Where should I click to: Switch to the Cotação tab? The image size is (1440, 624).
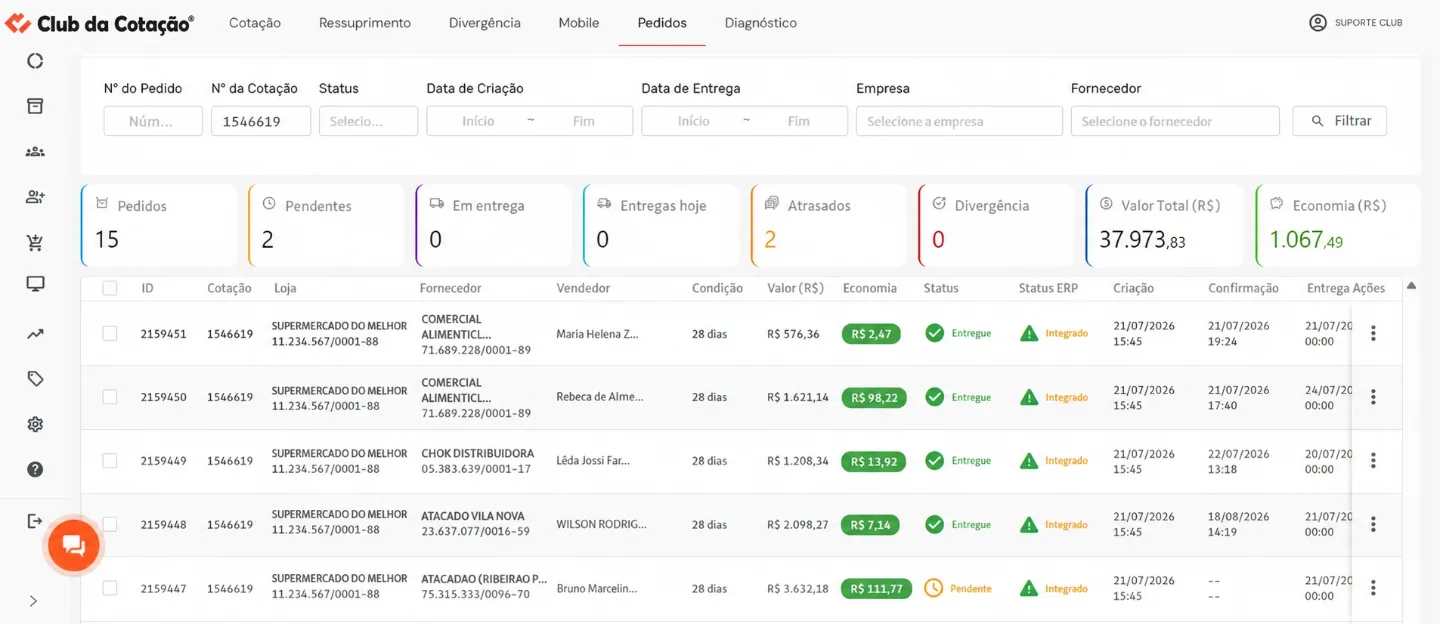[255, 23]
